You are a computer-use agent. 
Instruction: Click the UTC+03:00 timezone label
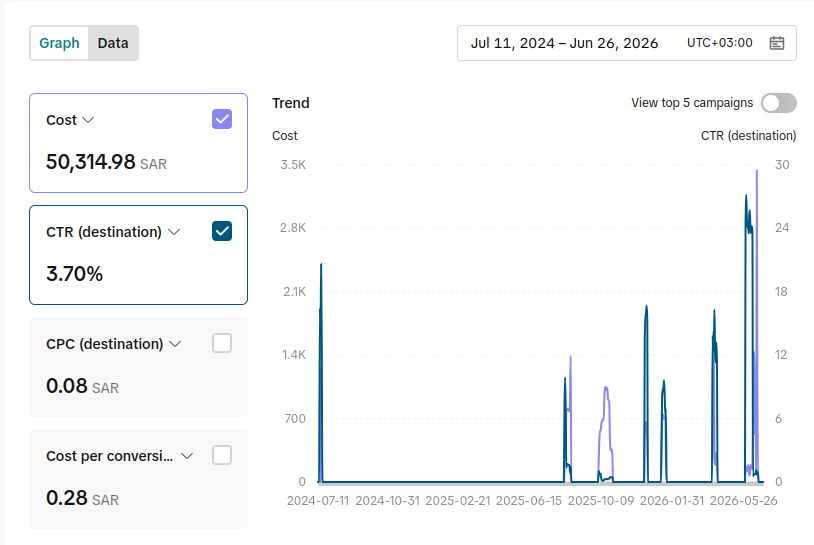[x=720, y=43]
